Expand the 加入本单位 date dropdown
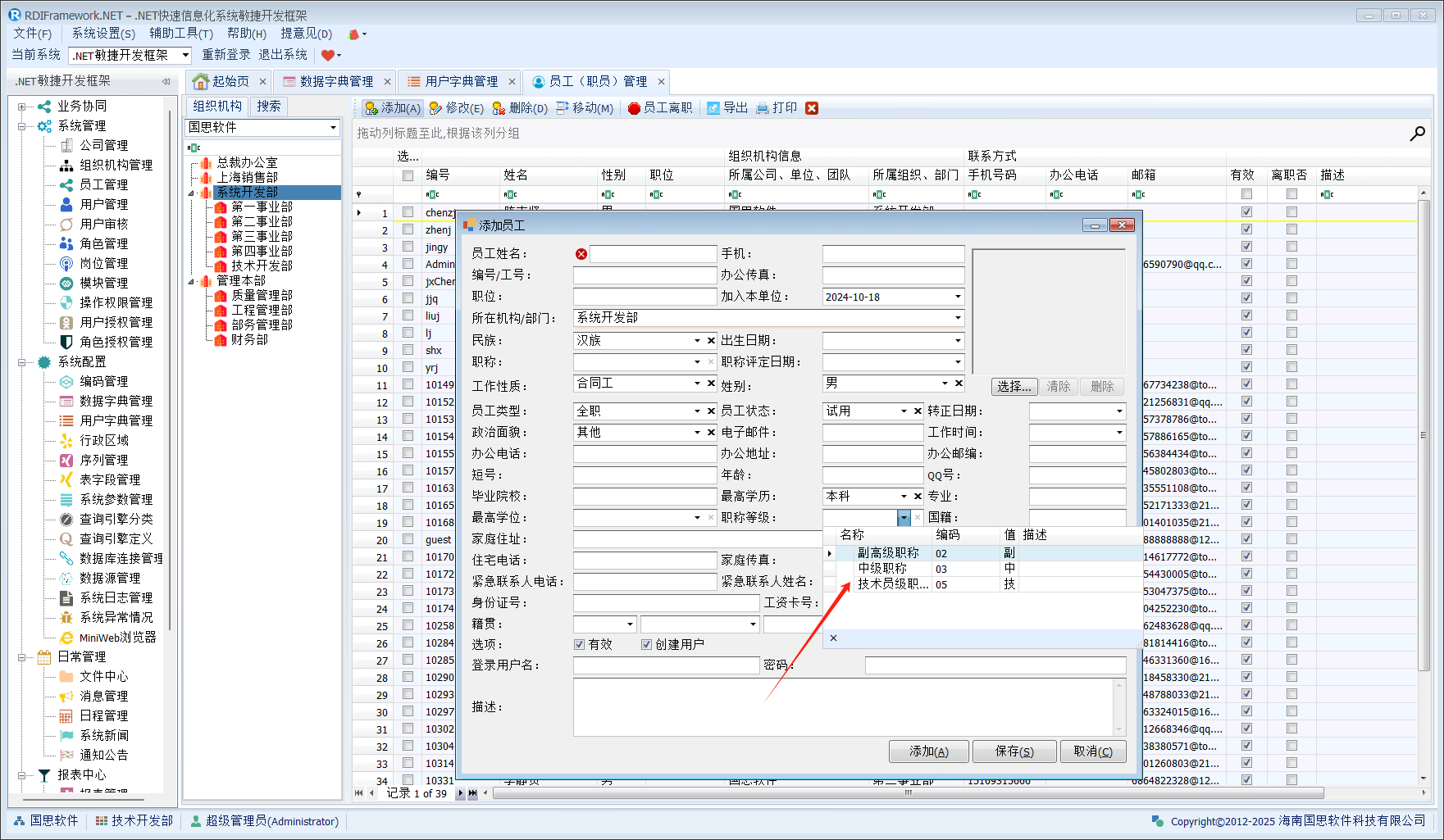This screenshot has width=1444, height=840. point(957,297)
